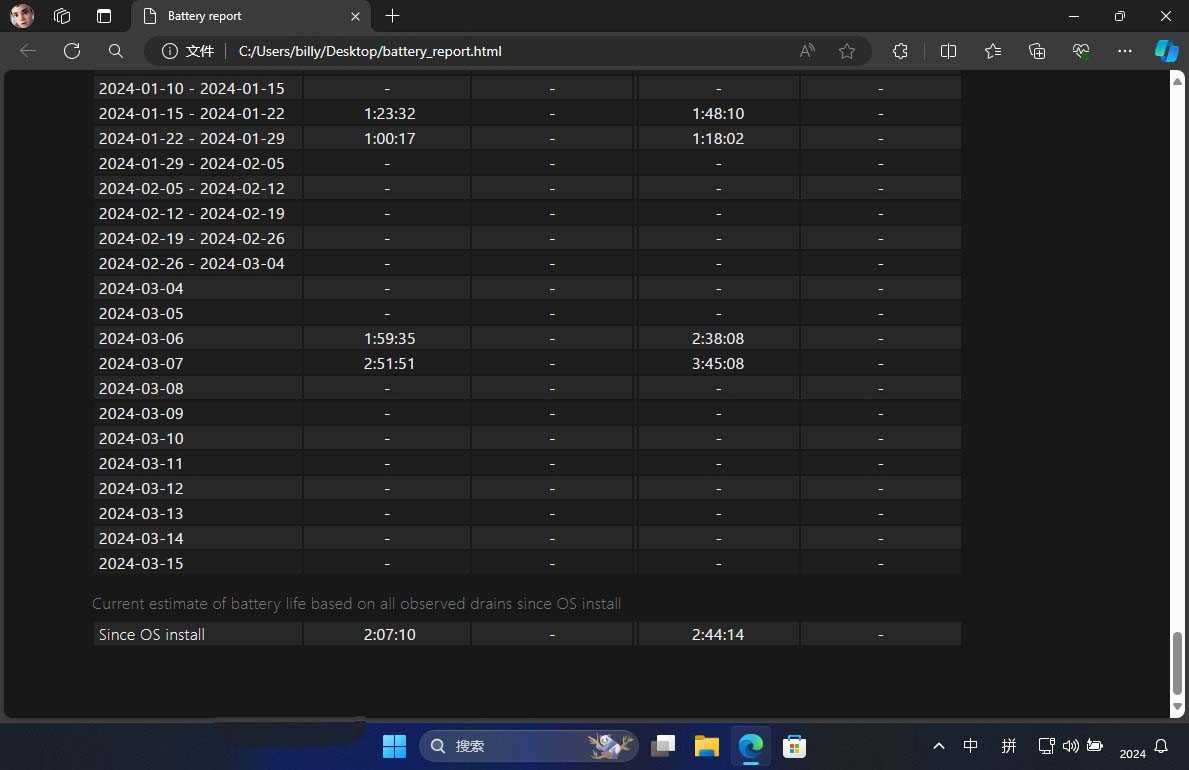
Task: Open a new browser tab
Action: 393,16
